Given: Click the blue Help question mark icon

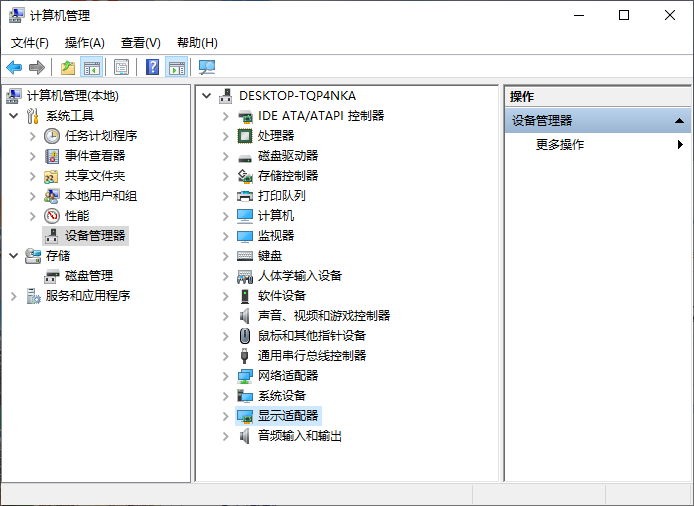Looking at the screenshot, I should pos(152,67).
